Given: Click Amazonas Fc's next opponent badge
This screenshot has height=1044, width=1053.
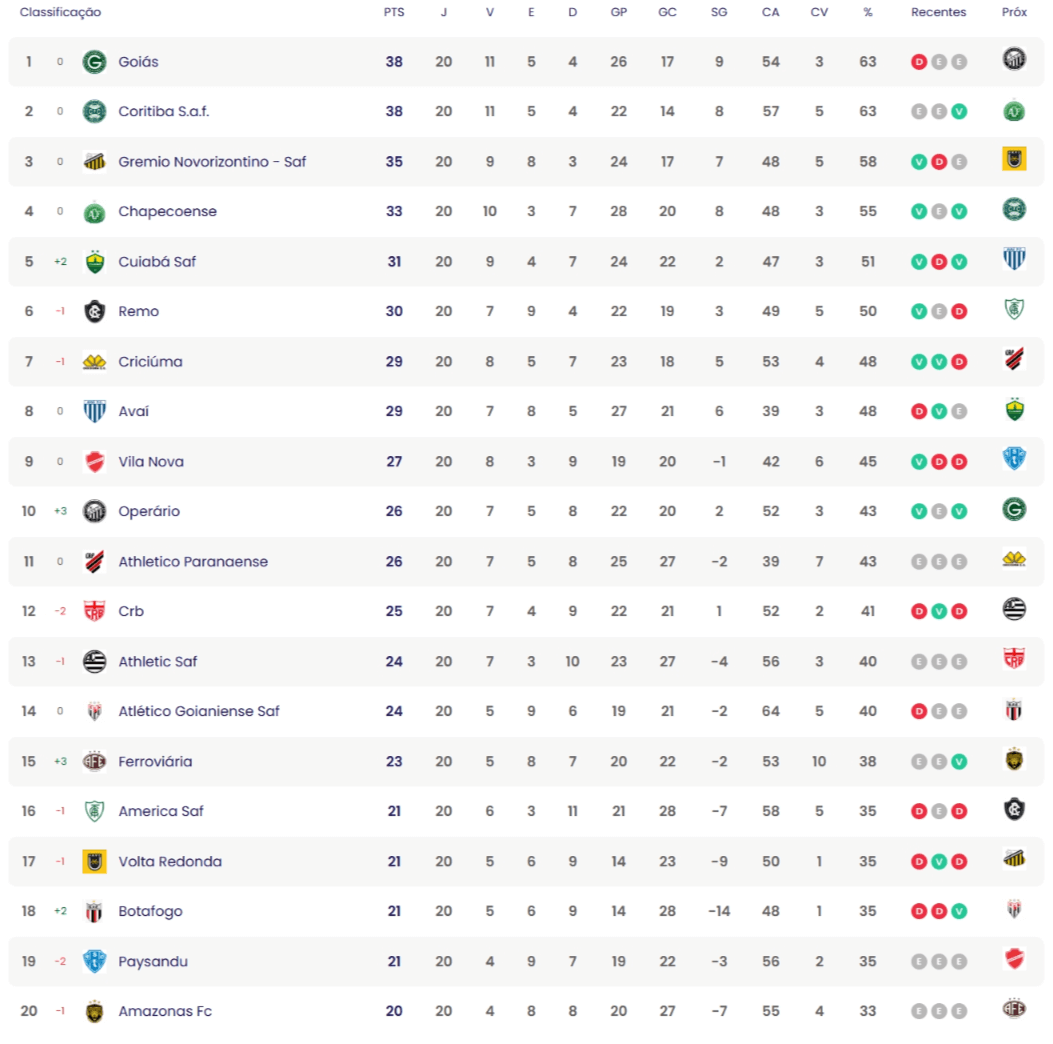Looking at the screenshot, I should 1014,1008.
